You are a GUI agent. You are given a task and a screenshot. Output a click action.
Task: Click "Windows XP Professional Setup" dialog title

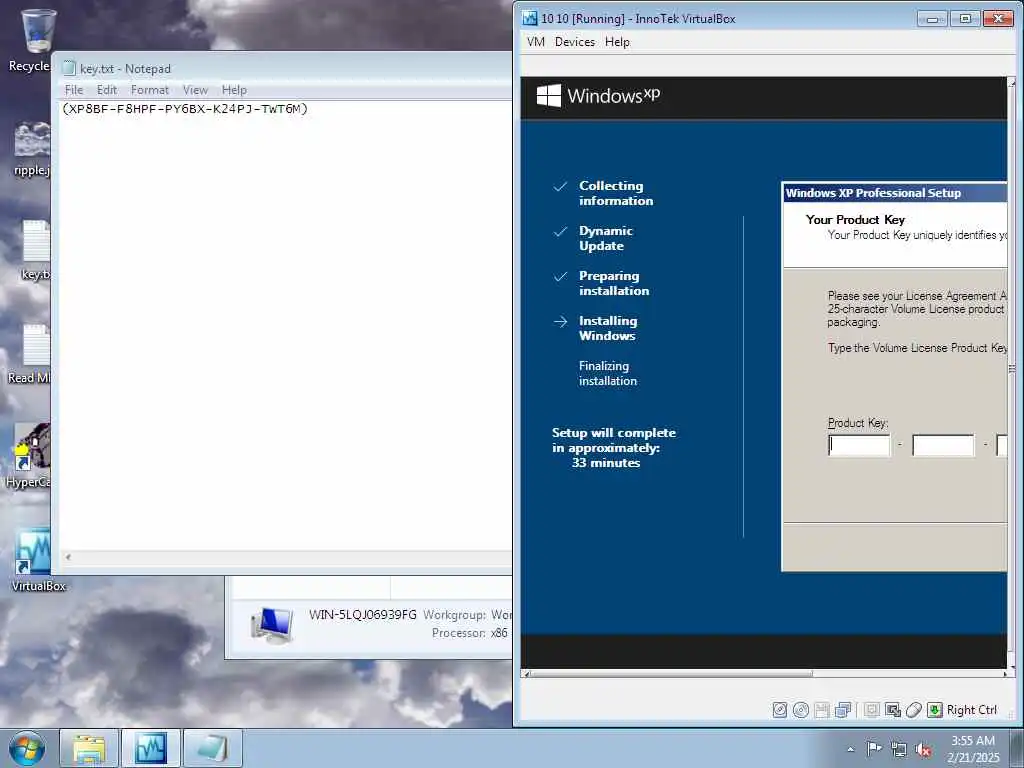(x=873, y=193)
